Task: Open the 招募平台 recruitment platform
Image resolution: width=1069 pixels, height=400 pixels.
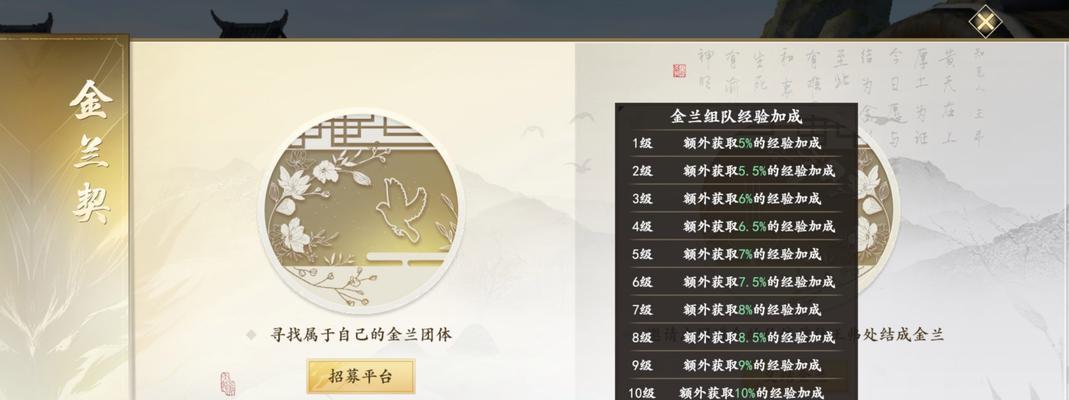Action: 361,376
